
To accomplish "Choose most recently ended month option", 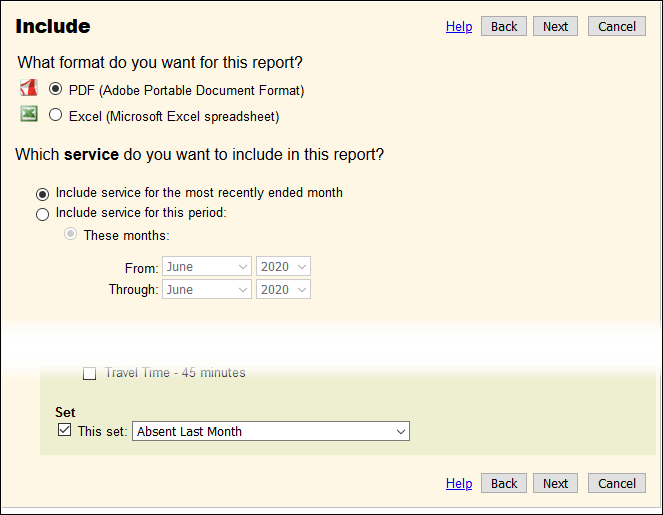I will tap(42, 194).
